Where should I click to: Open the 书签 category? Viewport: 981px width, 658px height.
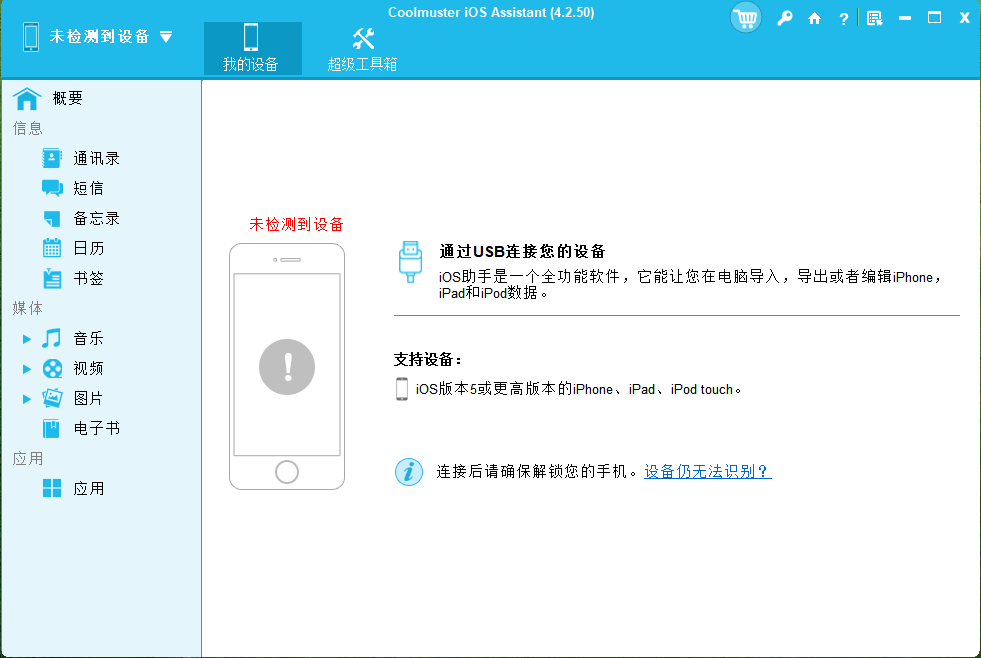click(x=88, y=278)
